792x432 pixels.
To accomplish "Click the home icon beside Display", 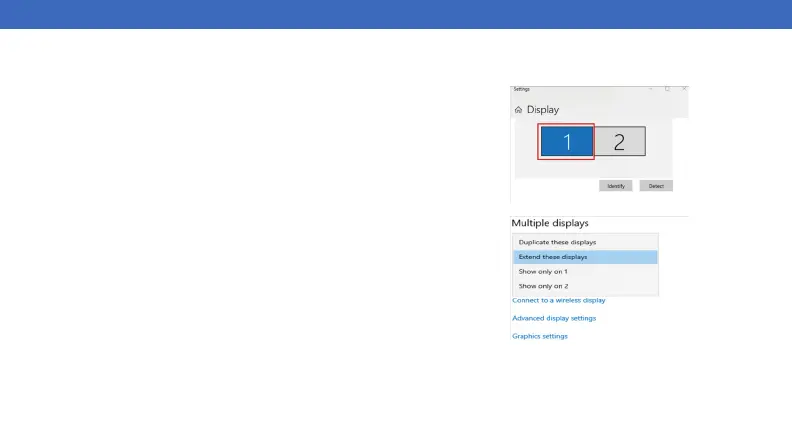I will (x=518, y=110).
